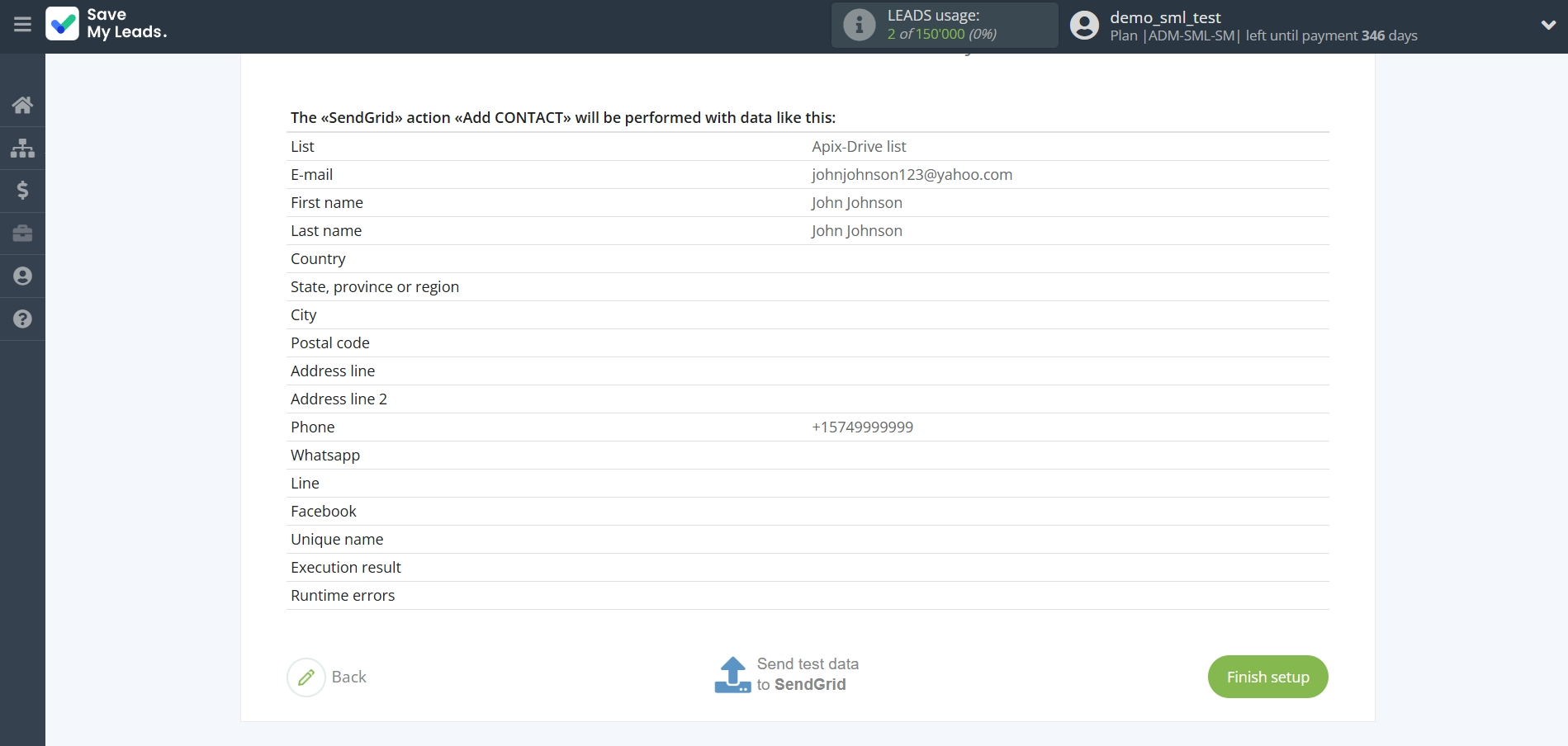Click the demo_sml_test username
Screen dimensions: 1568x746
1165,17
